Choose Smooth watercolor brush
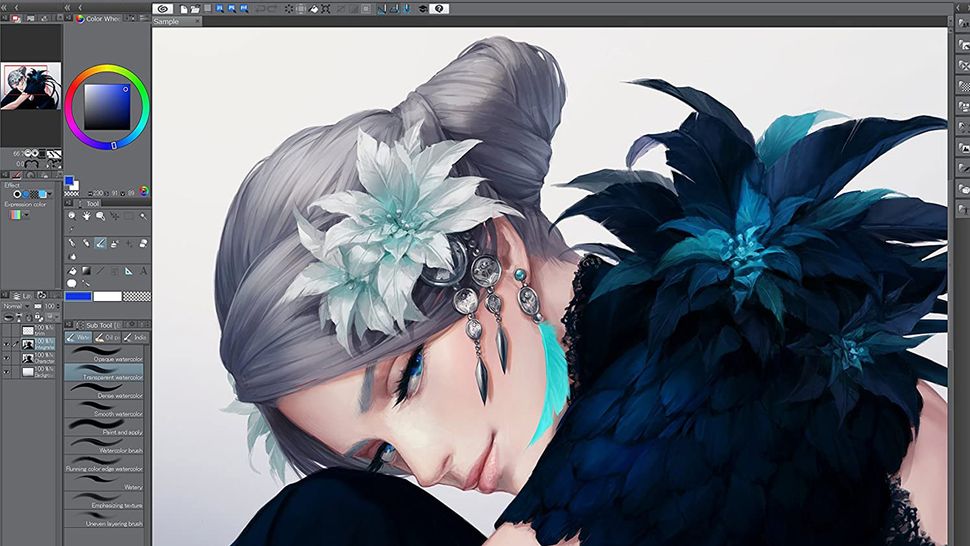This screenshot has width=970, height=546. pos(104,409)
